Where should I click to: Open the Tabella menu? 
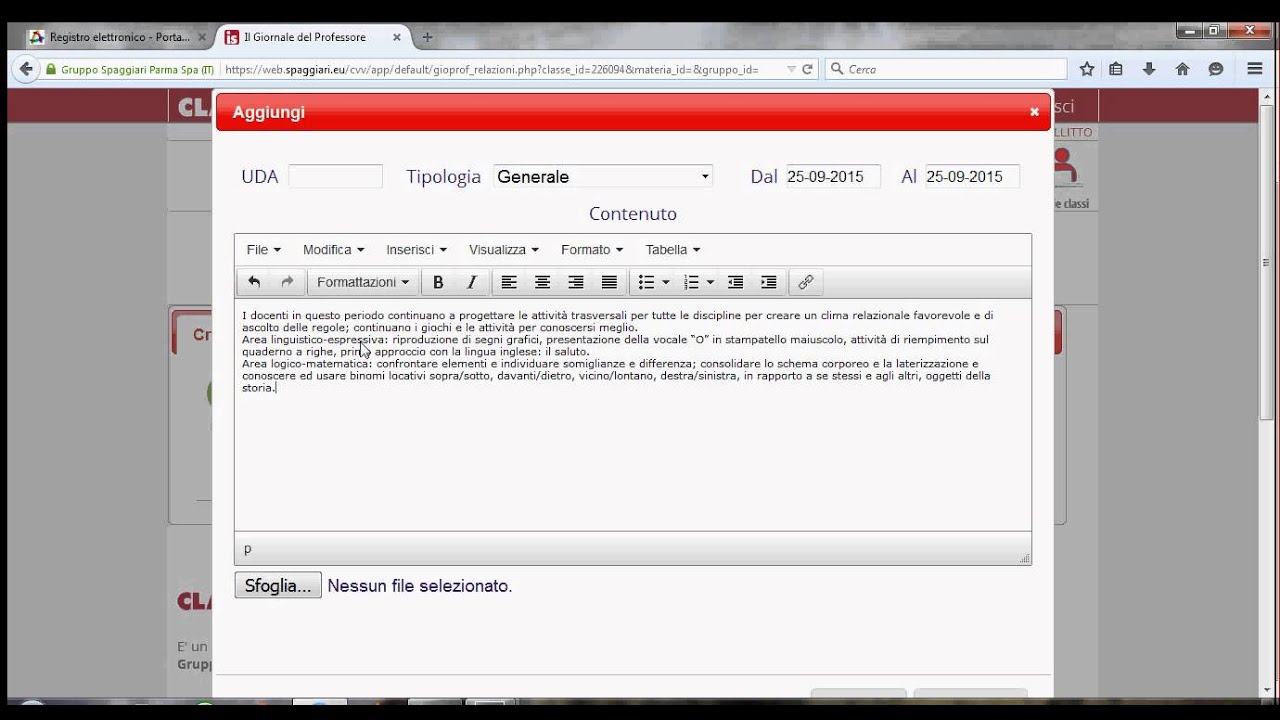pos(672,250)
